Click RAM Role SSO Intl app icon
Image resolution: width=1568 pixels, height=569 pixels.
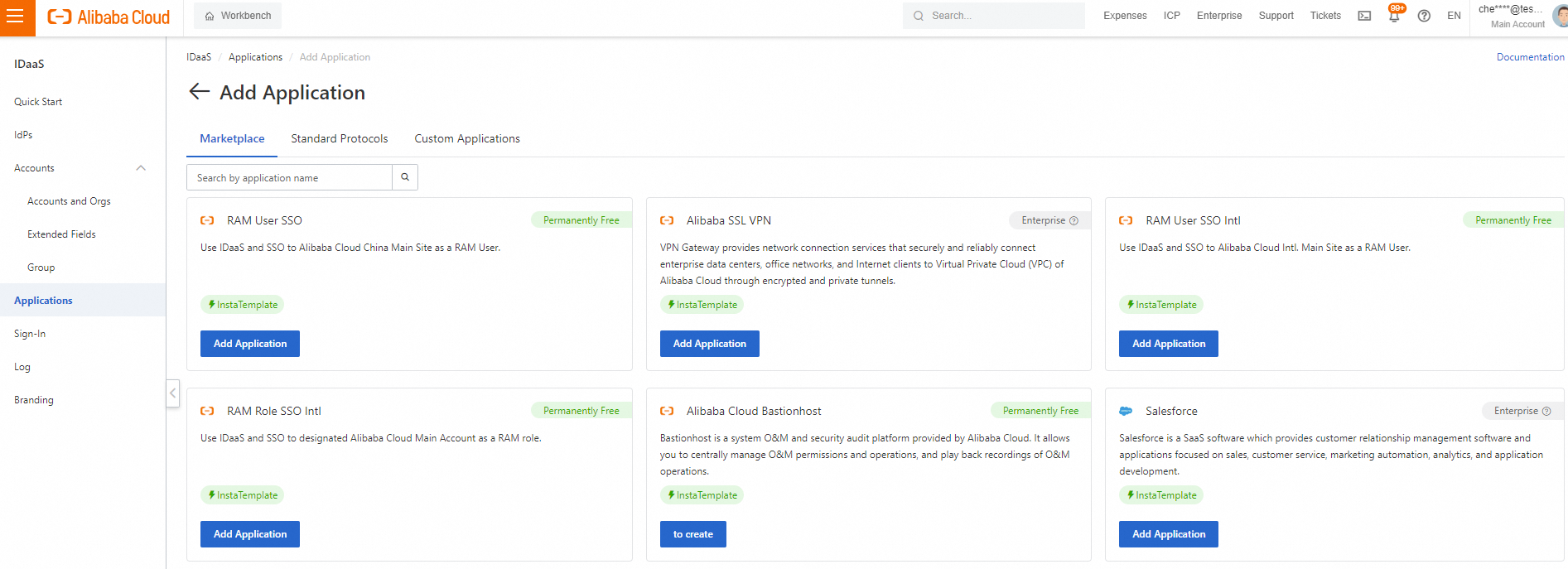click(x=207, y=411)
